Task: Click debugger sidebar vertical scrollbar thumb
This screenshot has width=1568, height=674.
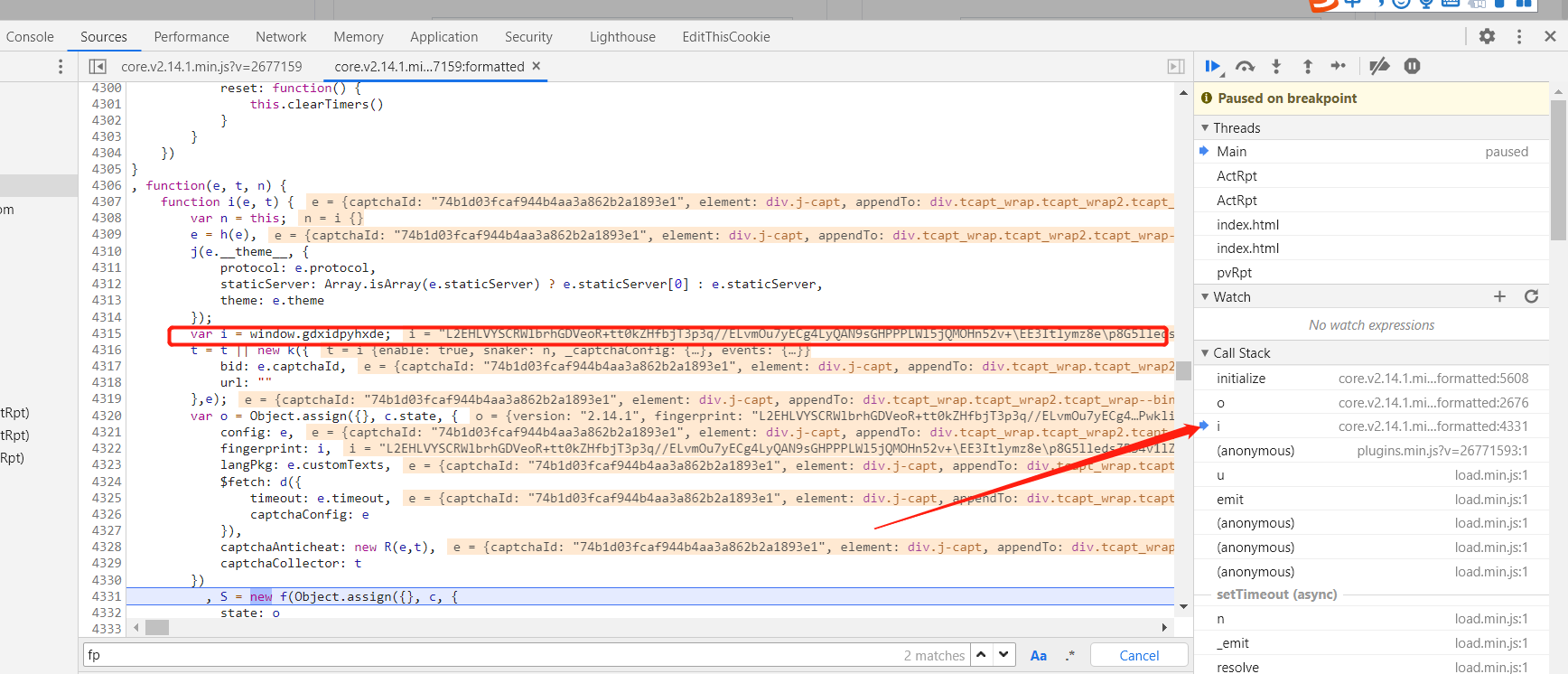Action: click(x=1558, y=170)
